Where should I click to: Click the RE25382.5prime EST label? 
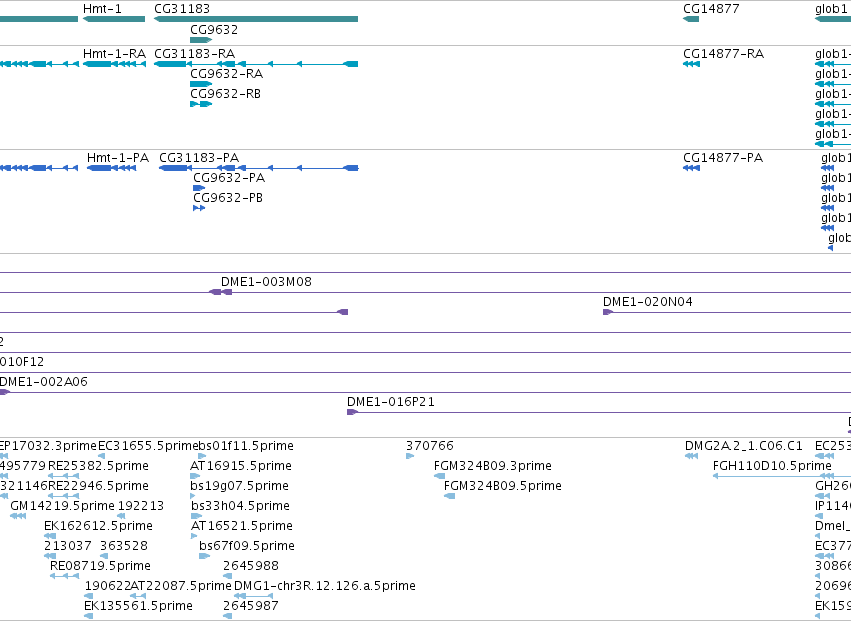pos(98,466)
